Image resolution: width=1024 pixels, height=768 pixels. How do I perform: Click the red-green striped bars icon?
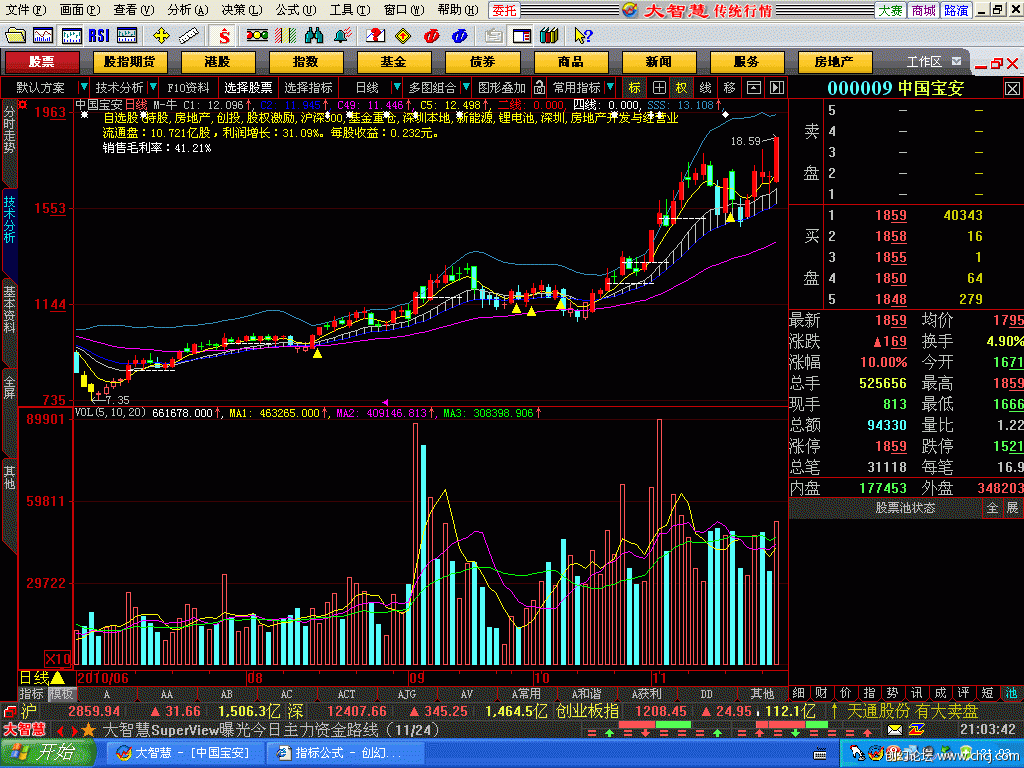285,35
